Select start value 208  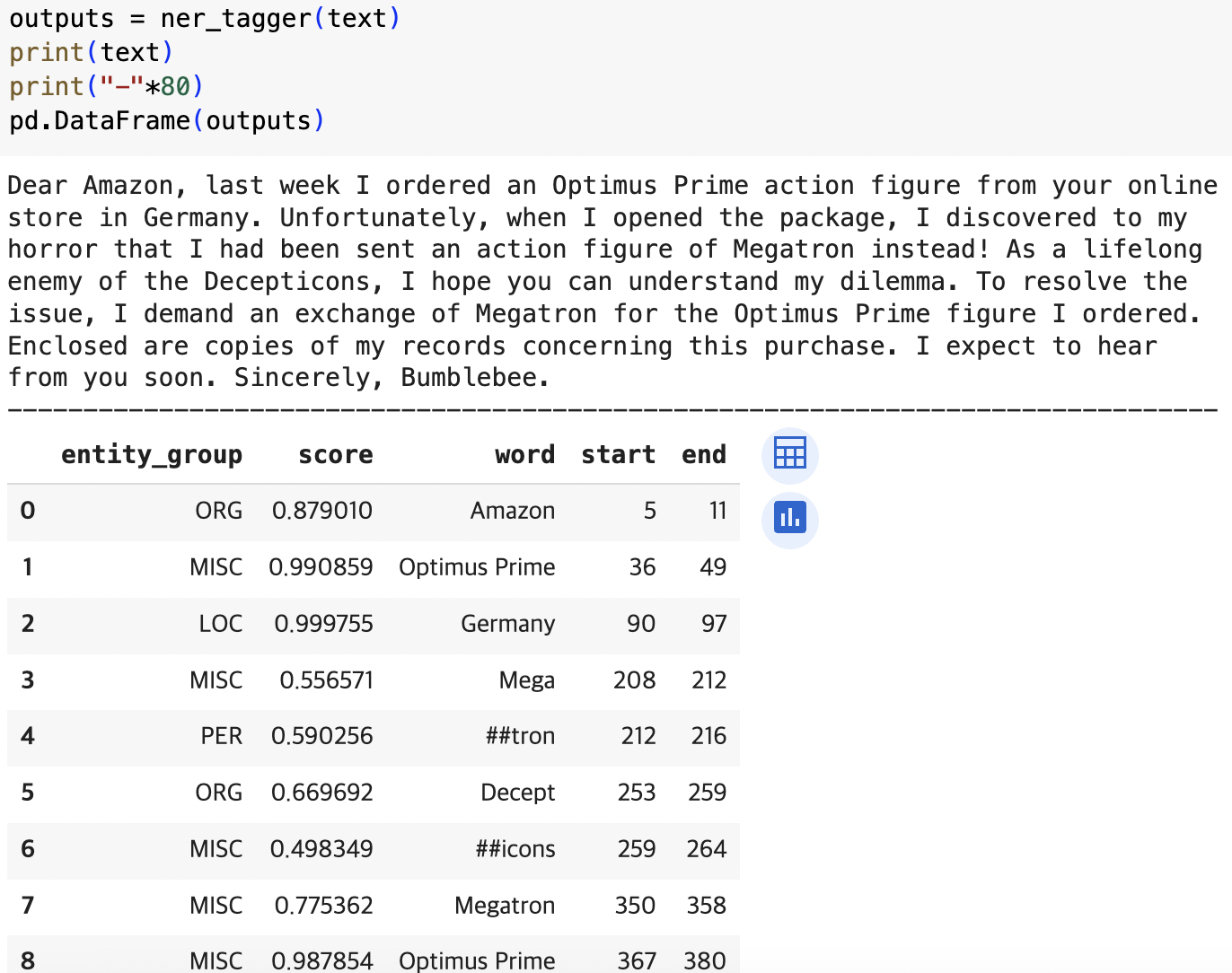click(x=634, y=680)
